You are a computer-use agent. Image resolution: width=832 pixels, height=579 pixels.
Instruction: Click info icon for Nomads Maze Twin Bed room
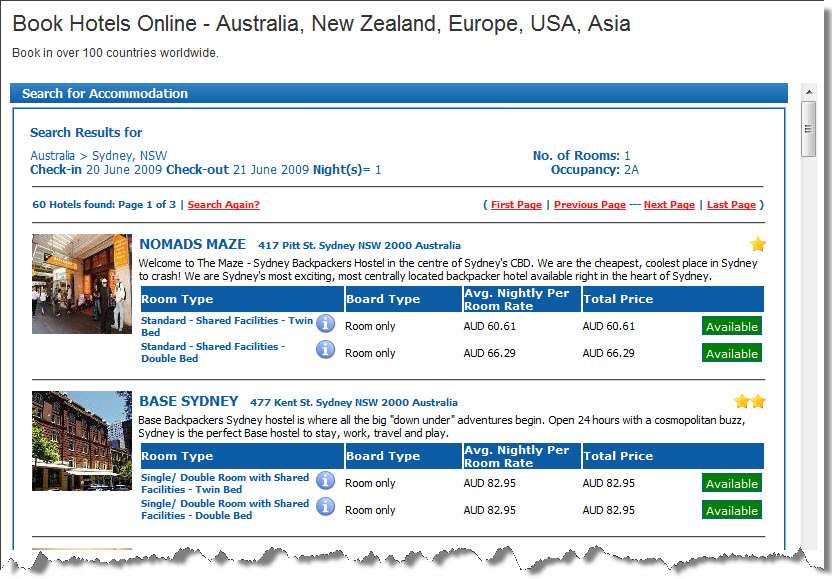tap(326, 323)
